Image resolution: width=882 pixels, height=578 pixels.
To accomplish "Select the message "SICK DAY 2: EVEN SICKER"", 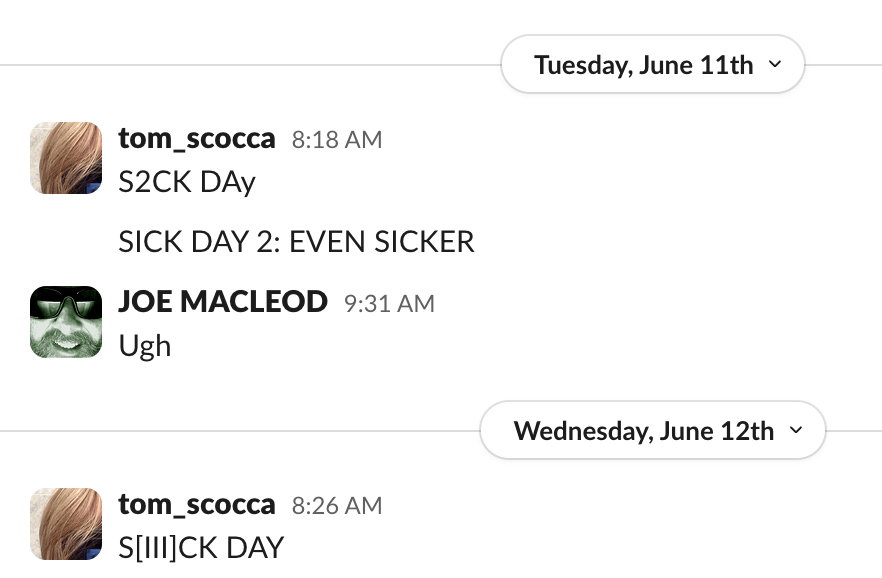I will click(296, 242).
